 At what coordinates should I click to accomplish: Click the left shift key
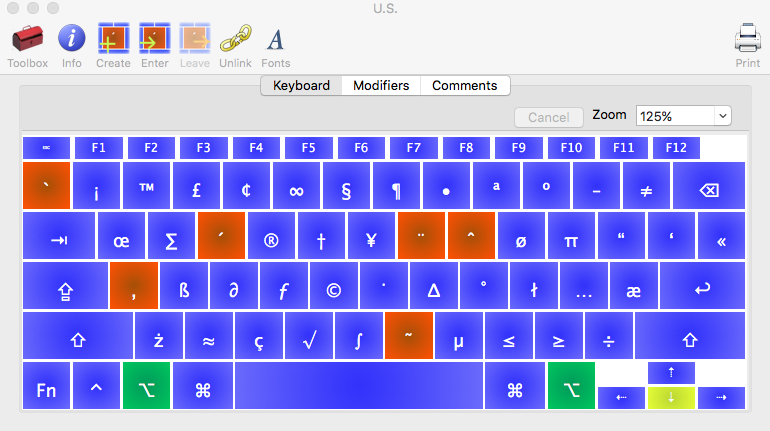78,336
